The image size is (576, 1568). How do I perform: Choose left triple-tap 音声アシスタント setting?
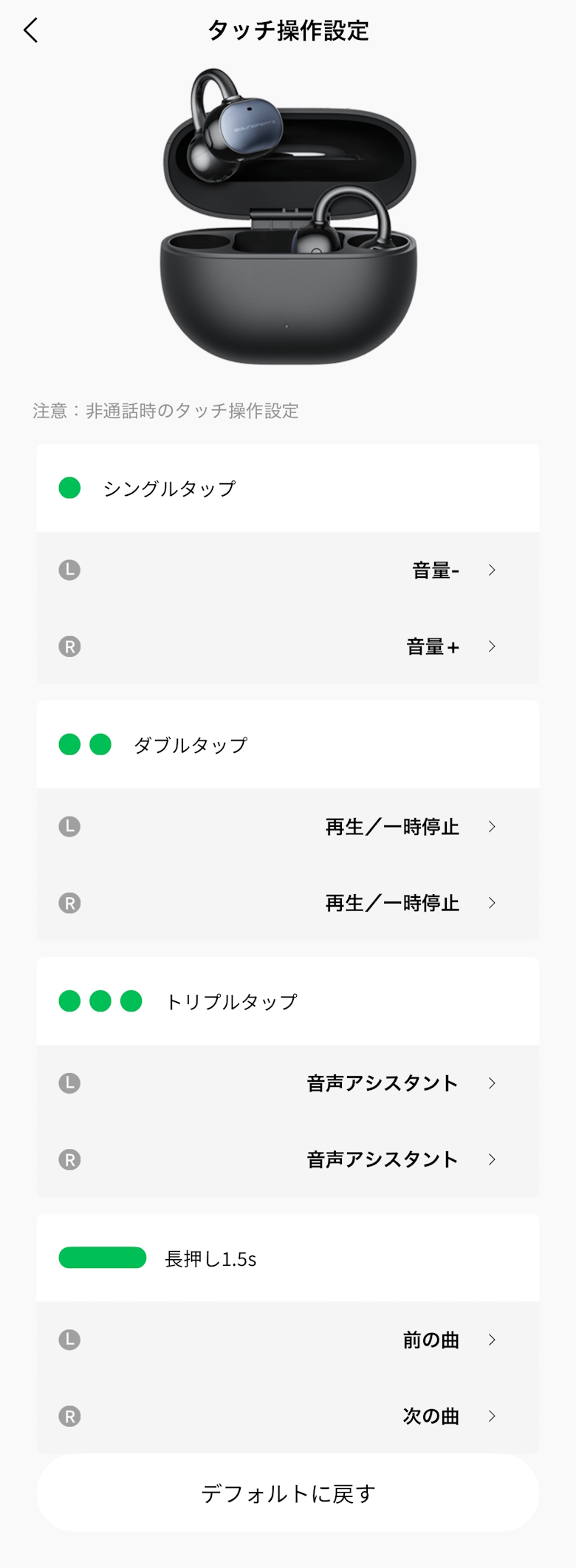coord(383,1083)
